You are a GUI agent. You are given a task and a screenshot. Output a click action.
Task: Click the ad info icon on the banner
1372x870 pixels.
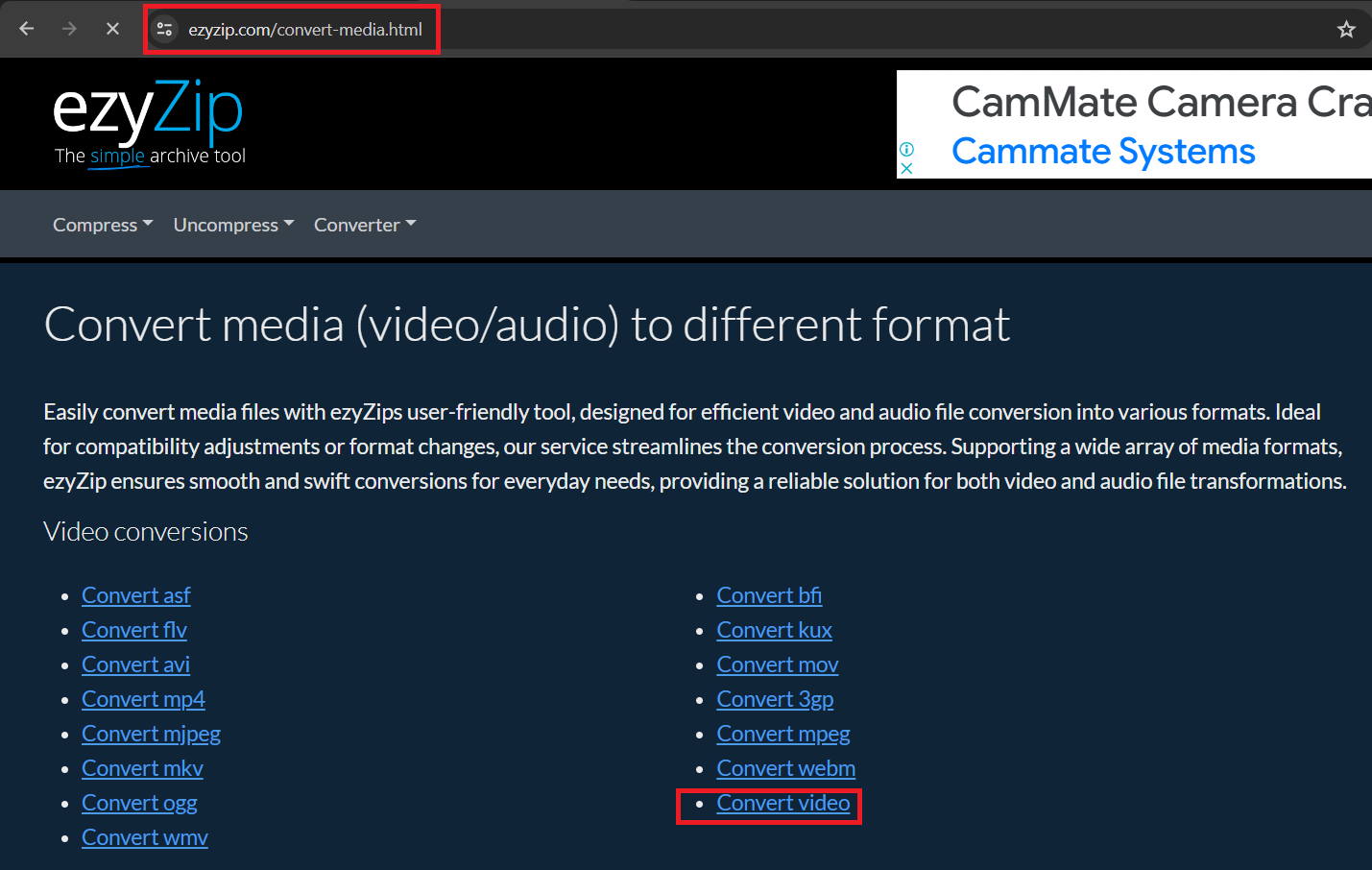click(x=906, y=149)
